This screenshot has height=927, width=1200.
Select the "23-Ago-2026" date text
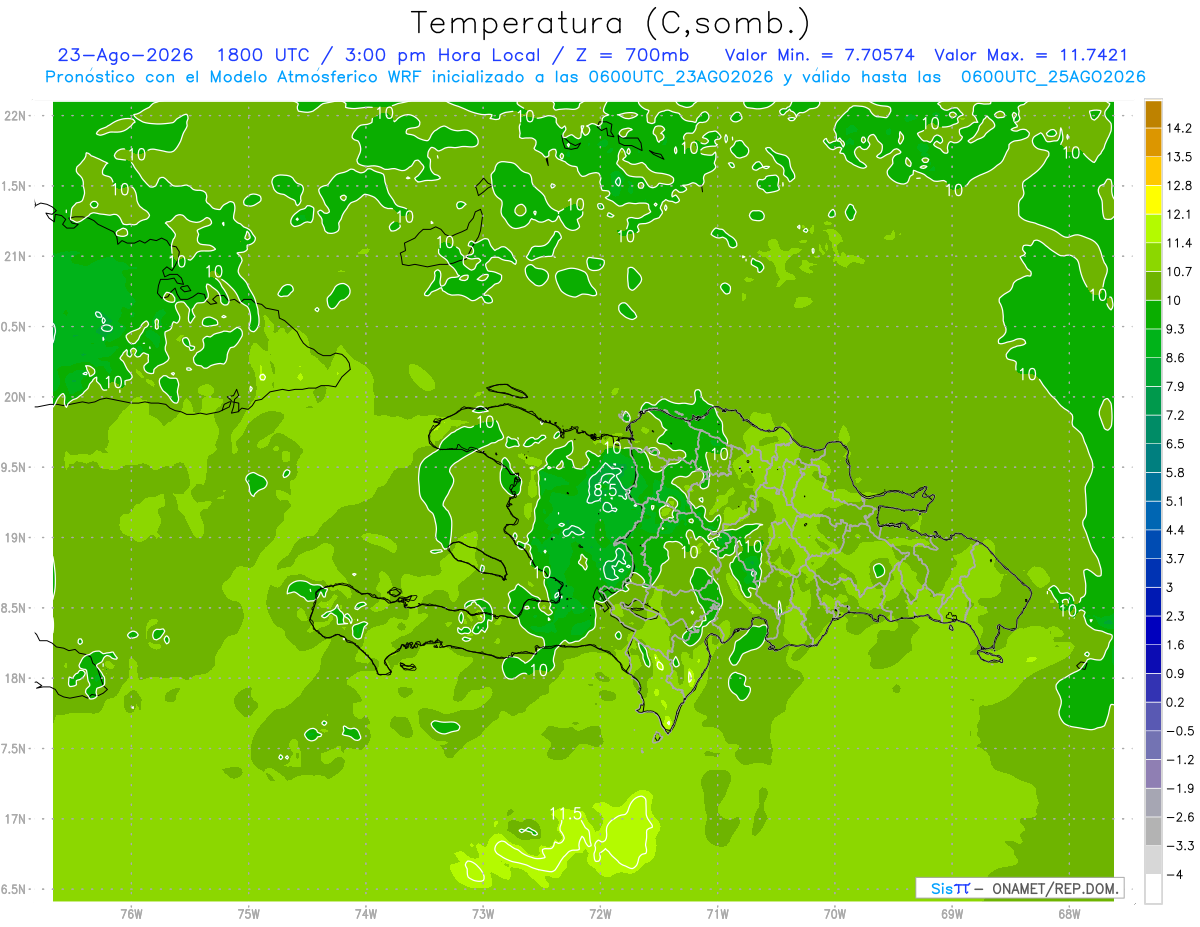(x=124, y=56)
